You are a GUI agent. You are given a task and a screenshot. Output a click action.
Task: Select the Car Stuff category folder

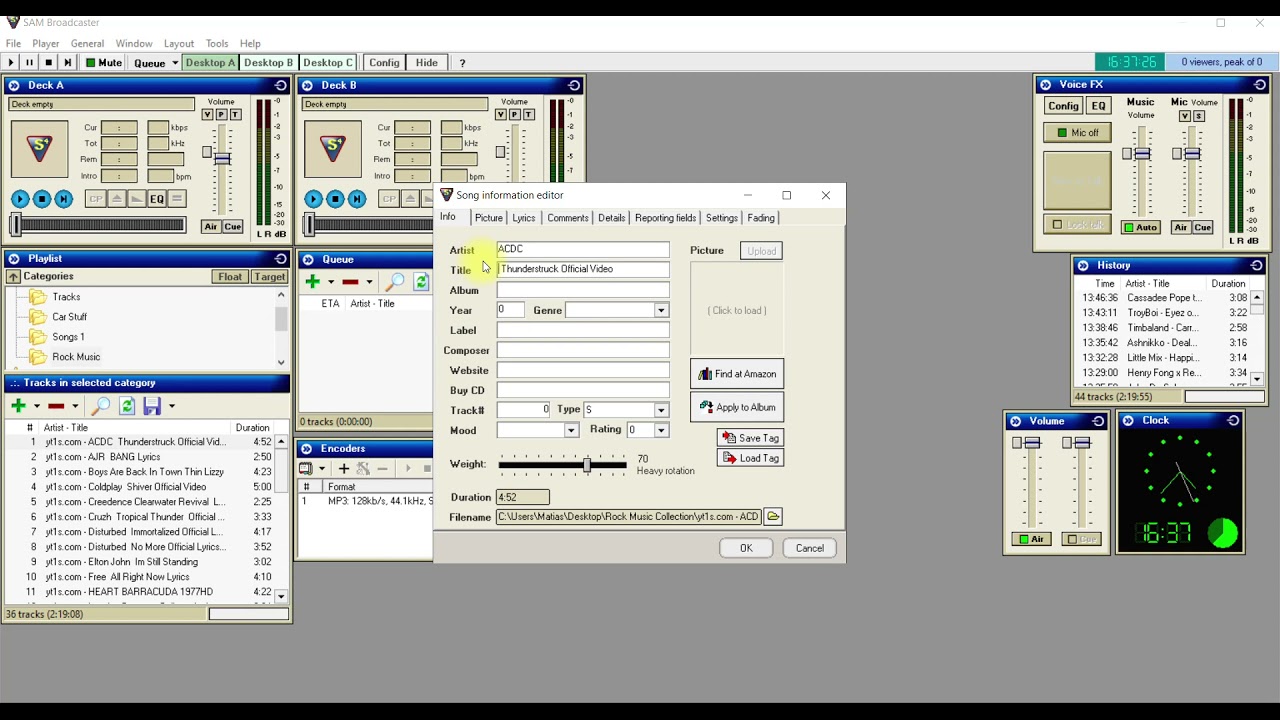(69, 317)
